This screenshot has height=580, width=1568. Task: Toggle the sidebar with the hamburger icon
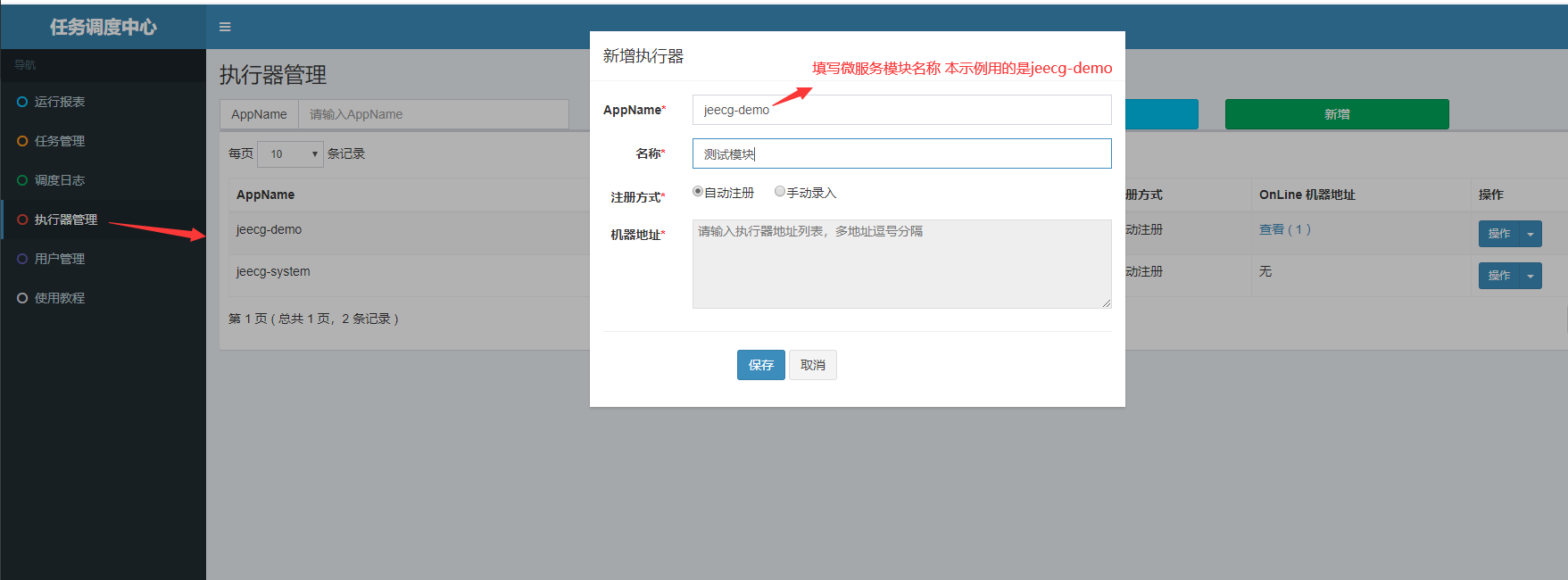pos(225,27)
